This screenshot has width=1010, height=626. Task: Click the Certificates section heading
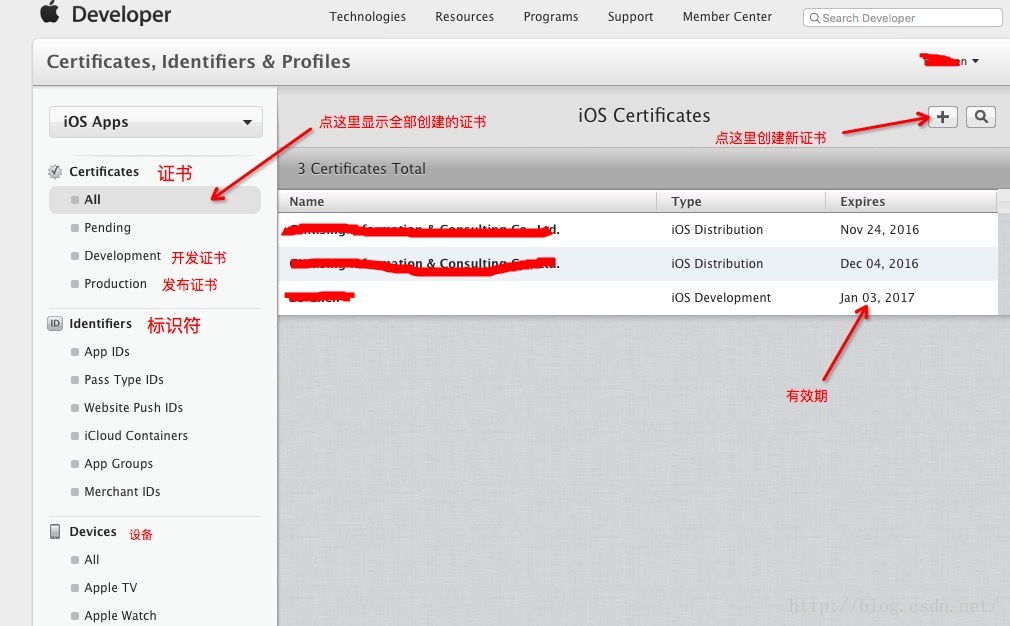pyautogui.click(x=104, y=171)
